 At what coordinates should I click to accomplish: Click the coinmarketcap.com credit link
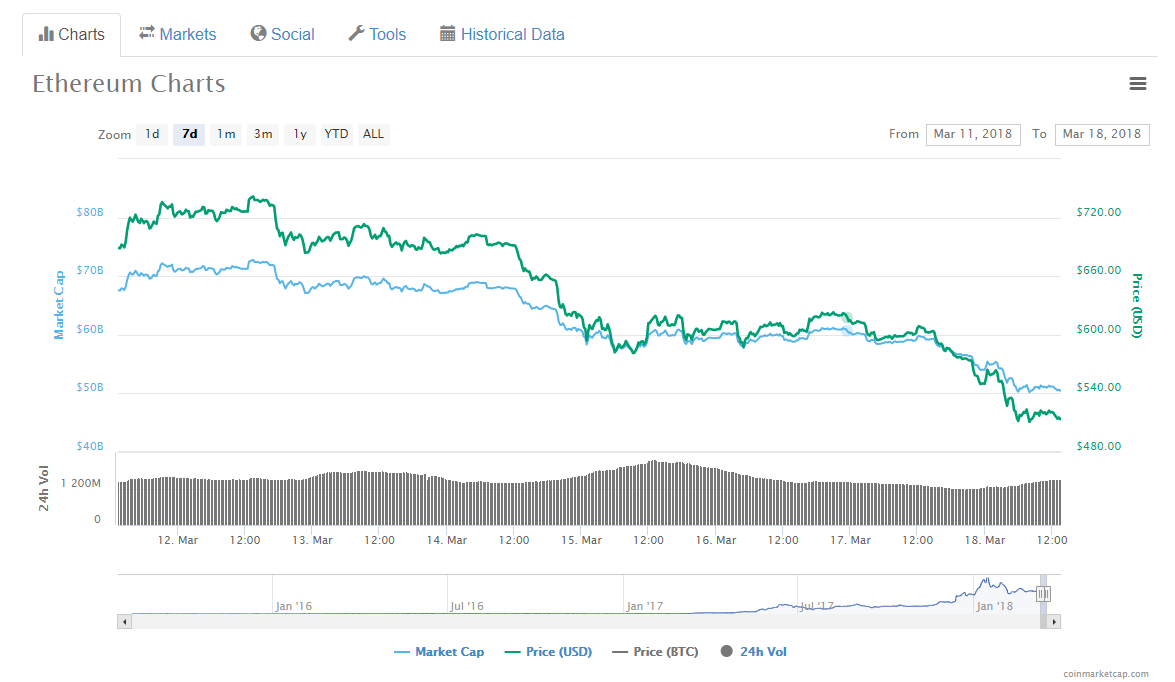[1106, 674]
